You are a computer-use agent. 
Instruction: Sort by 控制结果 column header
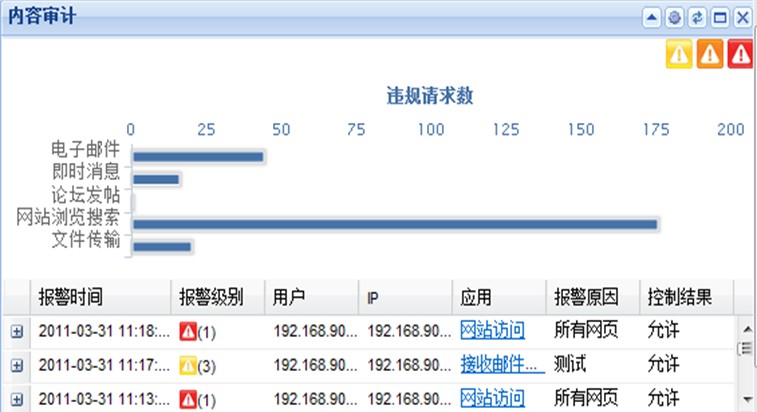pos(686,297)
